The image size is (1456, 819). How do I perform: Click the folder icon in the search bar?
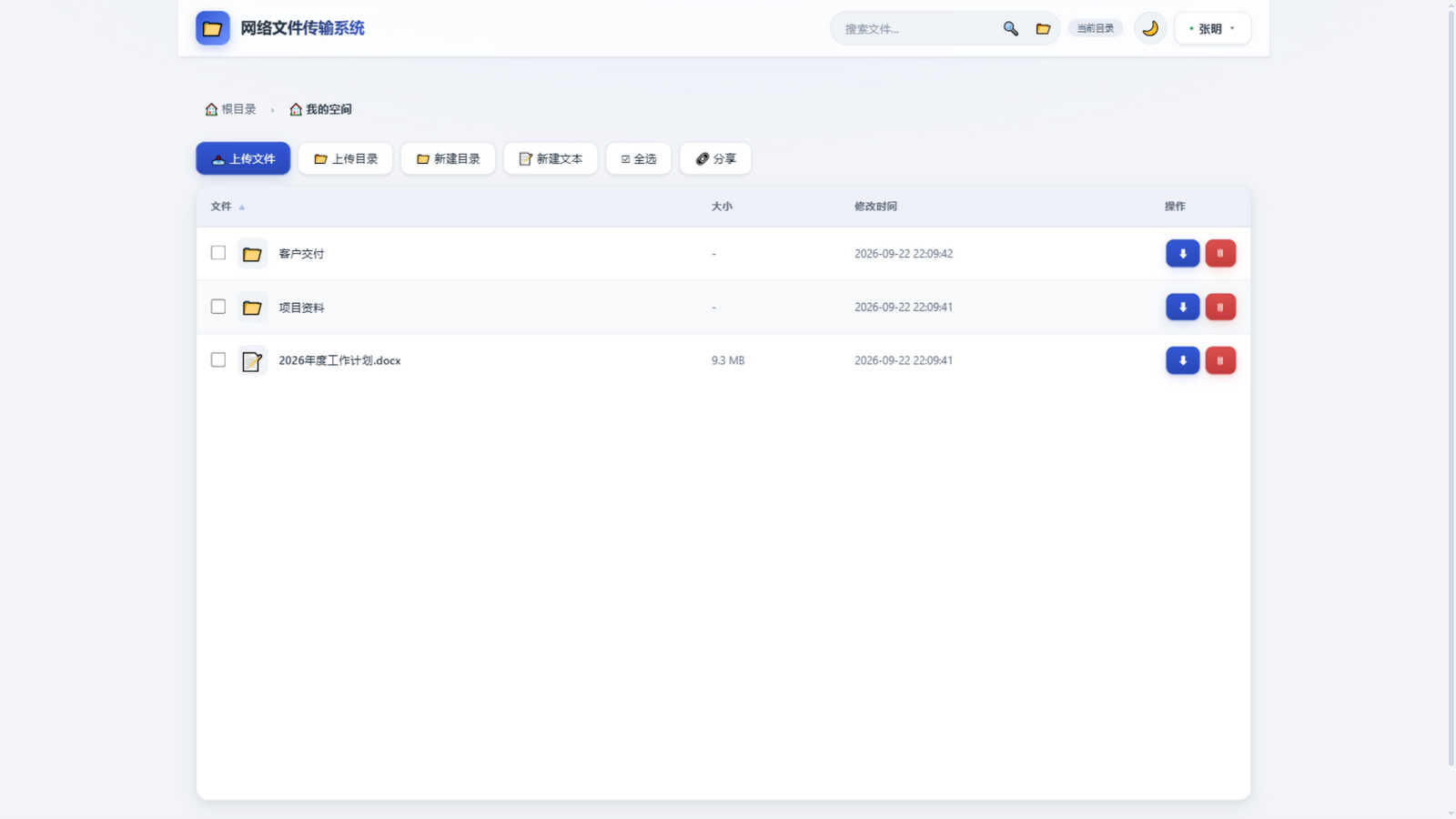tap(1043, 28)
